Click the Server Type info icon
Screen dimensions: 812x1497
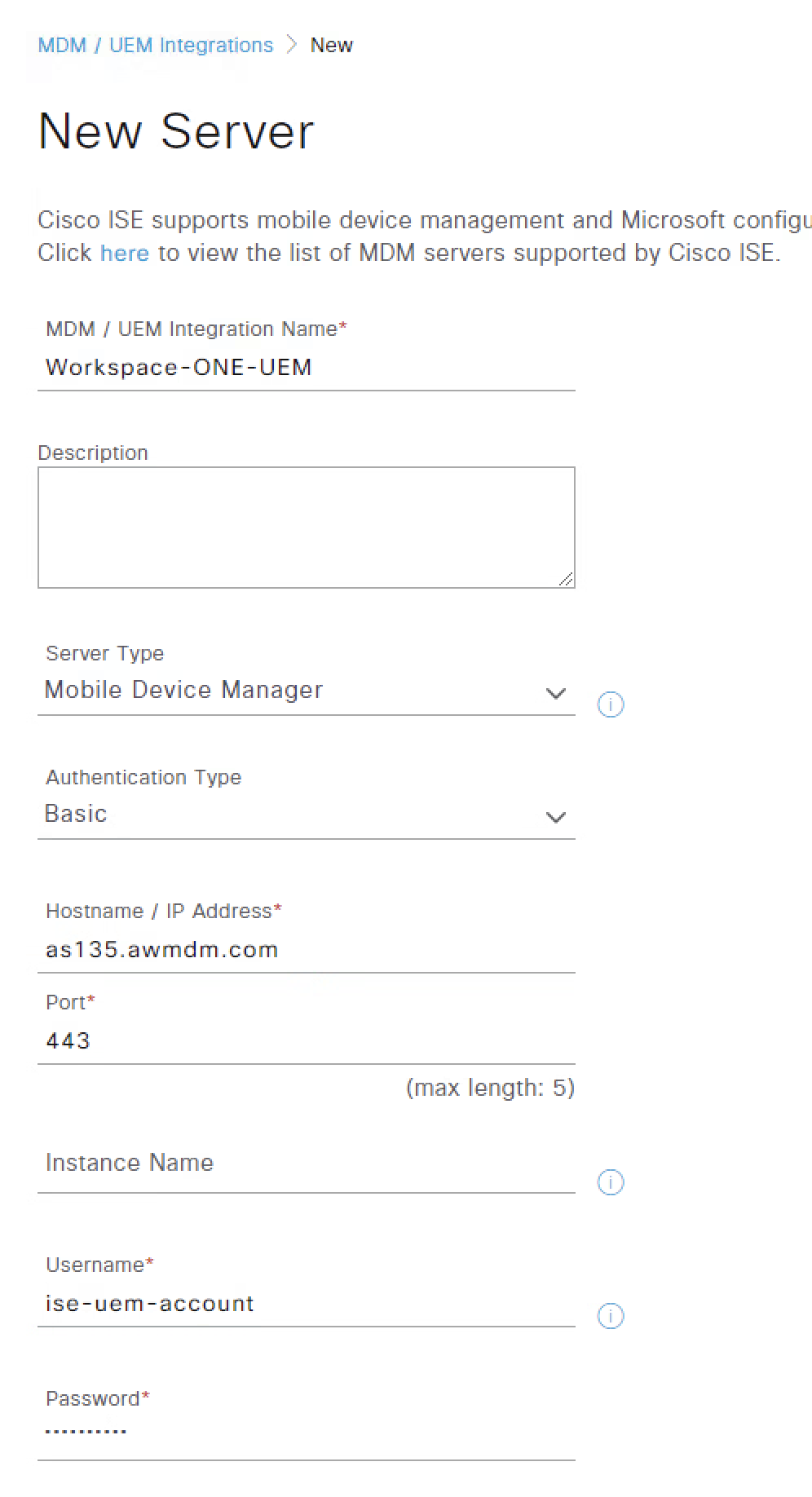[610, 704]
